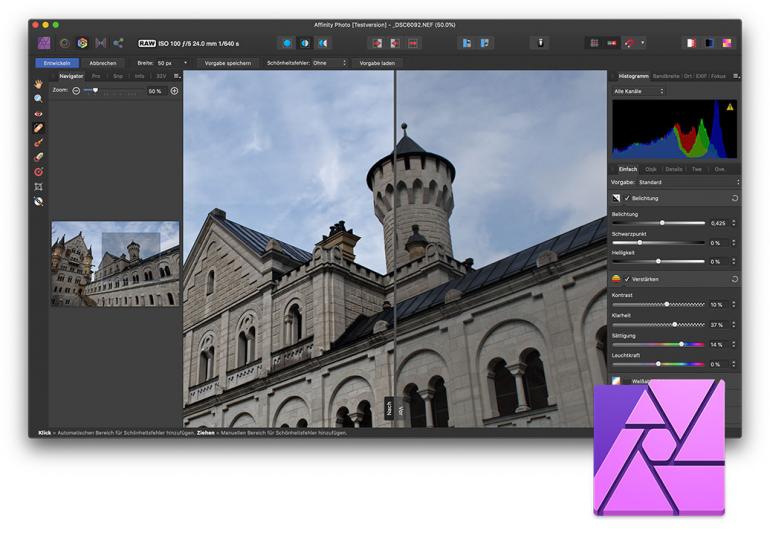The image size is (770, 535).
Task: Reset the Verstärken section
Action: coord(735,279)
